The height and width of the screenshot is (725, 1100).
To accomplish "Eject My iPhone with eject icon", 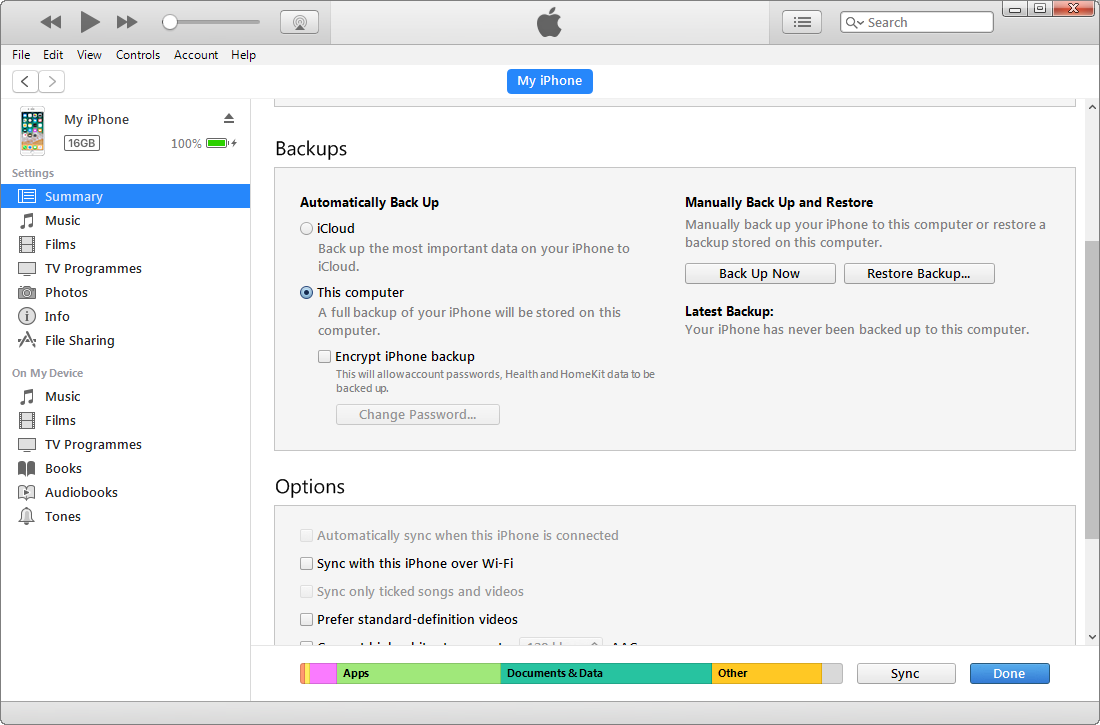I will coord(229,118).
